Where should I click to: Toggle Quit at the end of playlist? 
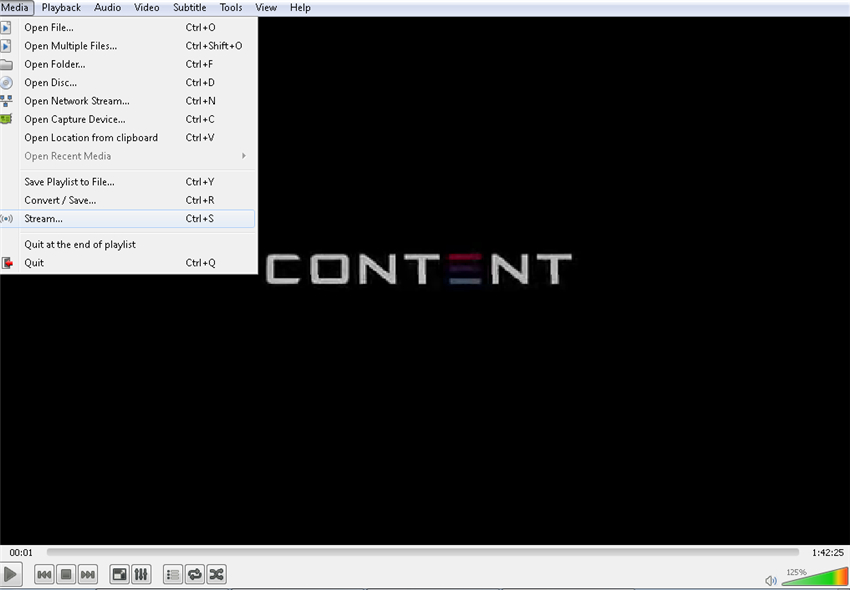pos(128,245)
